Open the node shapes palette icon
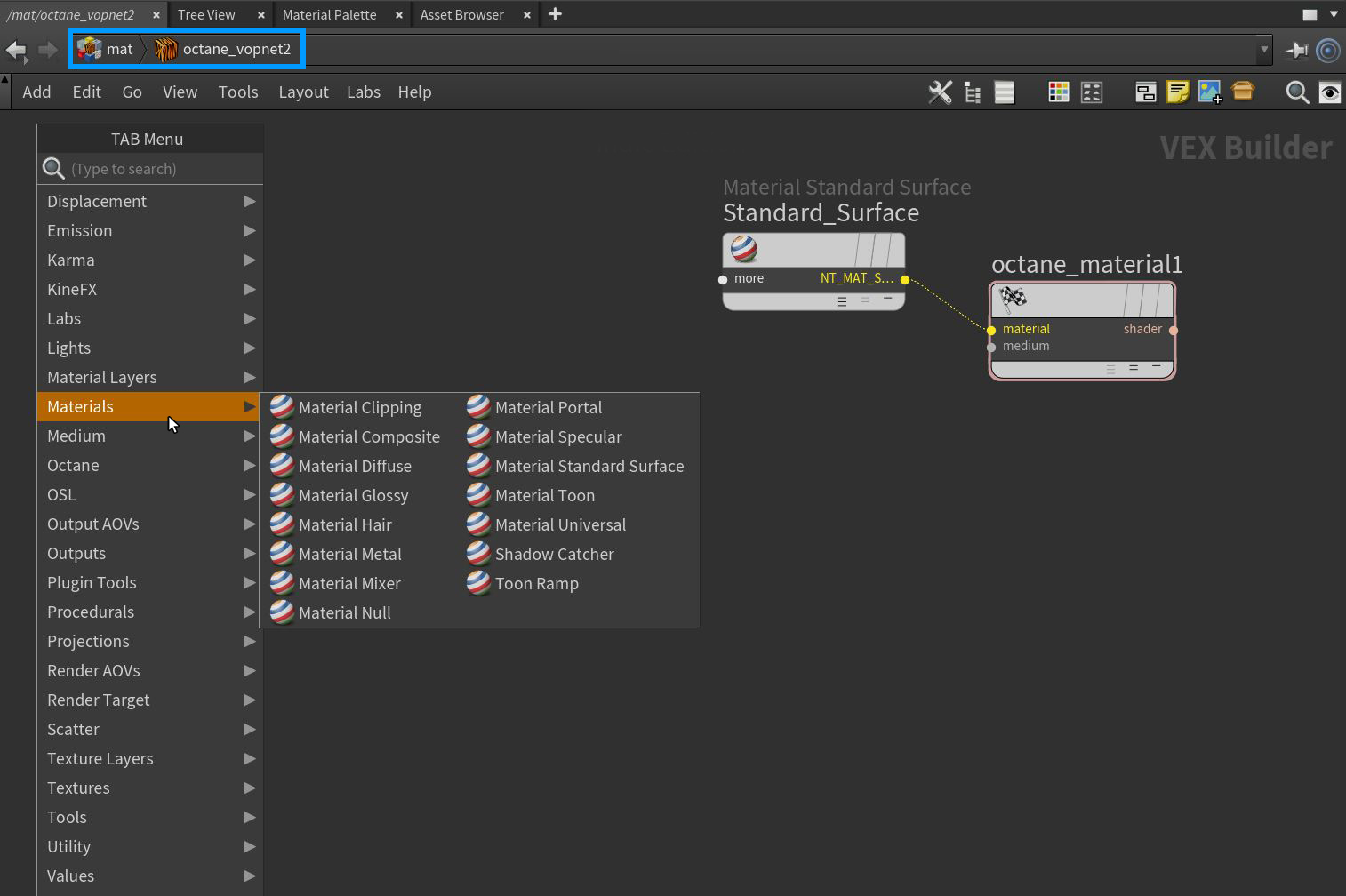1346x896 pixels. click(1092, 92)
